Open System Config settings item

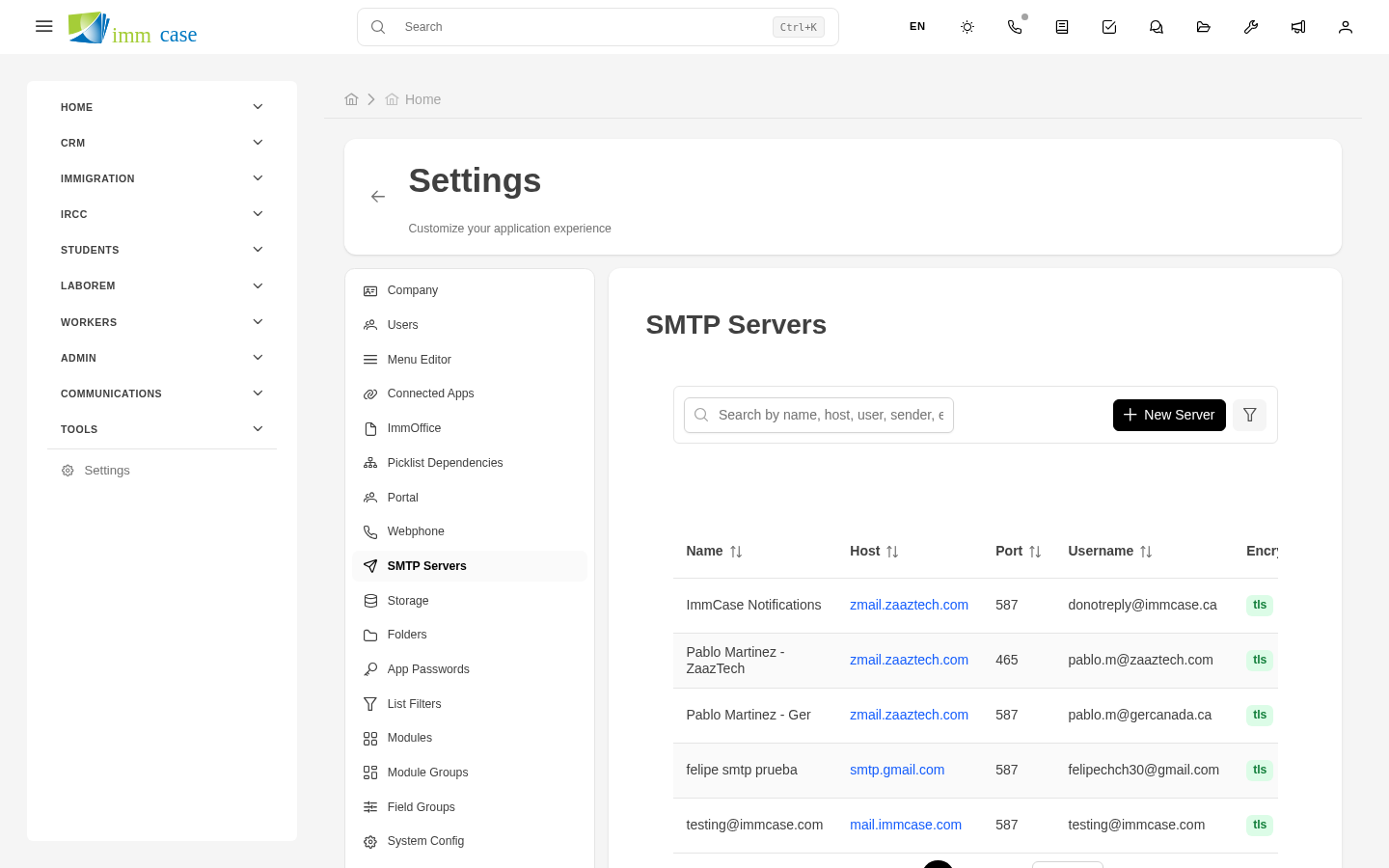[x=470, y=841]
